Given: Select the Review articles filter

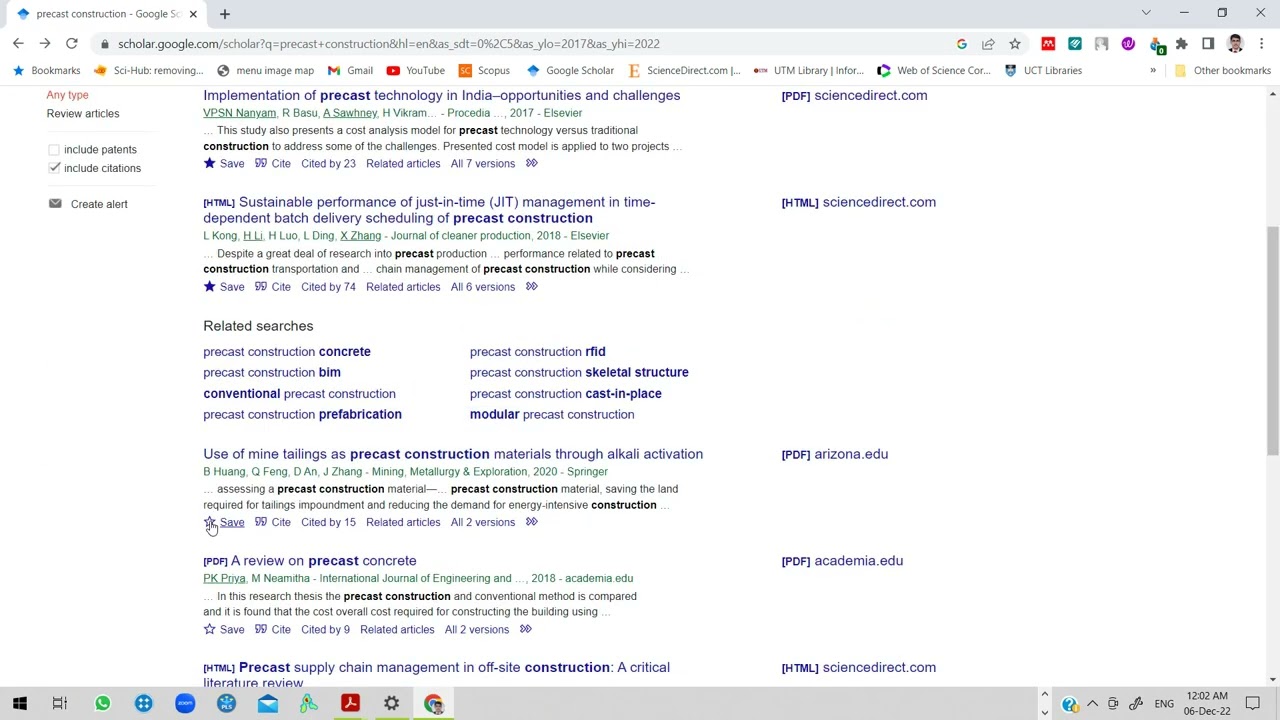Looking at the screenshot, I should (x=82, y=114).
